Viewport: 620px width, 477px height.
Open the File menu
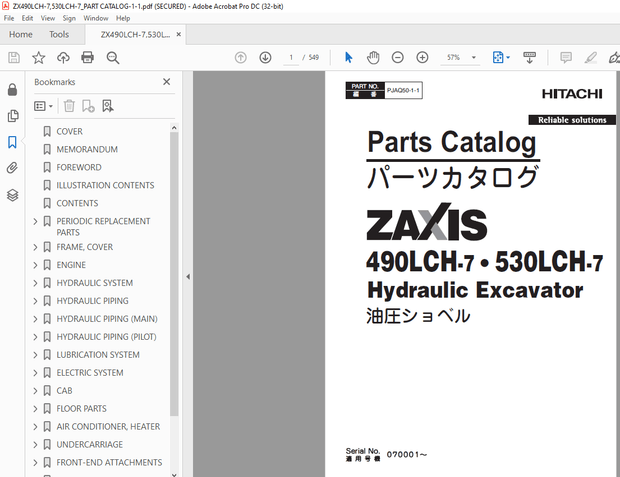9,18
